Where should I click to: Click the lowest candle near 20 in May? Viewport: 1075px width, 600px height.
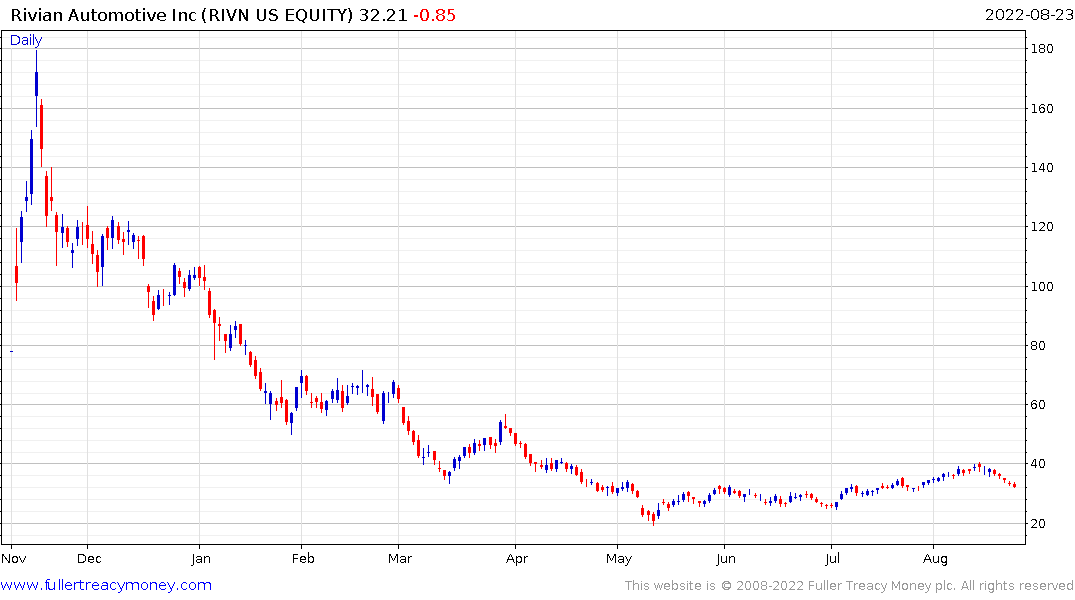click(653, 518)
